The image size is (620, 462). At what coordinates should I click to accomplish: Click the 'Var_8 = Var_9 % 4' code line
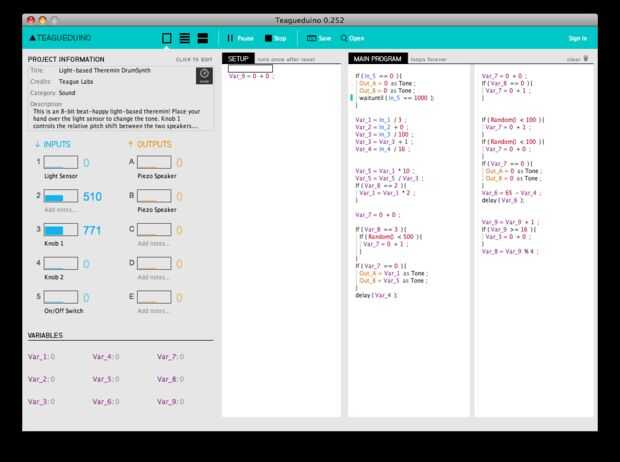pyautogui.click(x=510, y=251)
